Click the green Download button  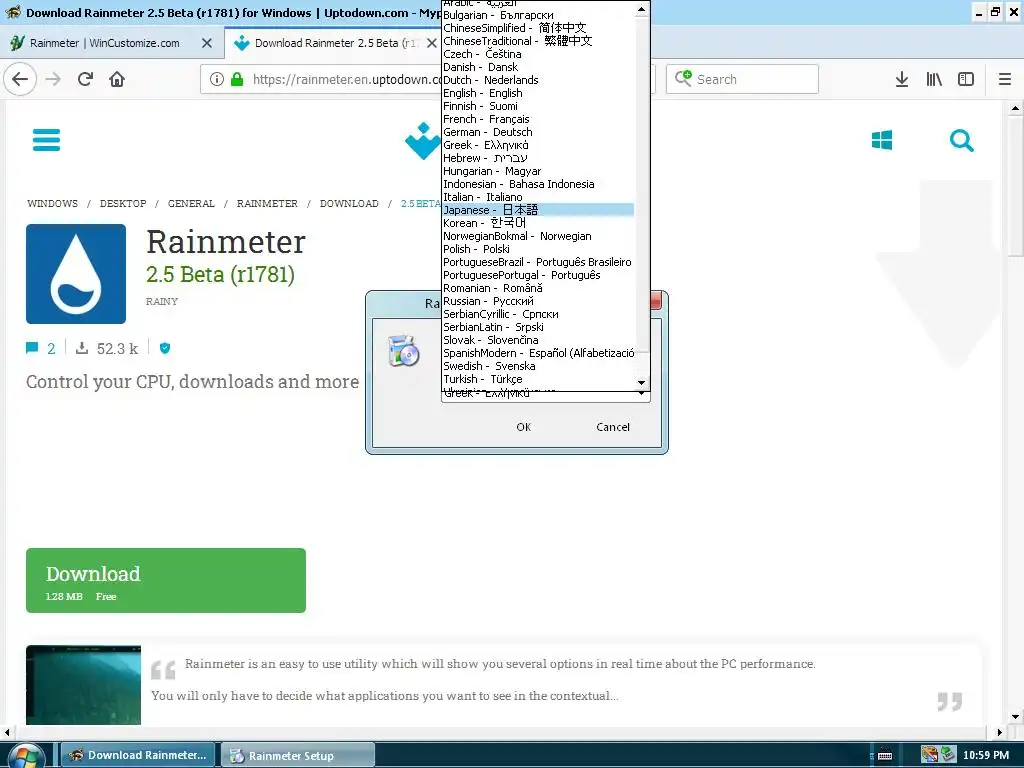coord(166,581)
